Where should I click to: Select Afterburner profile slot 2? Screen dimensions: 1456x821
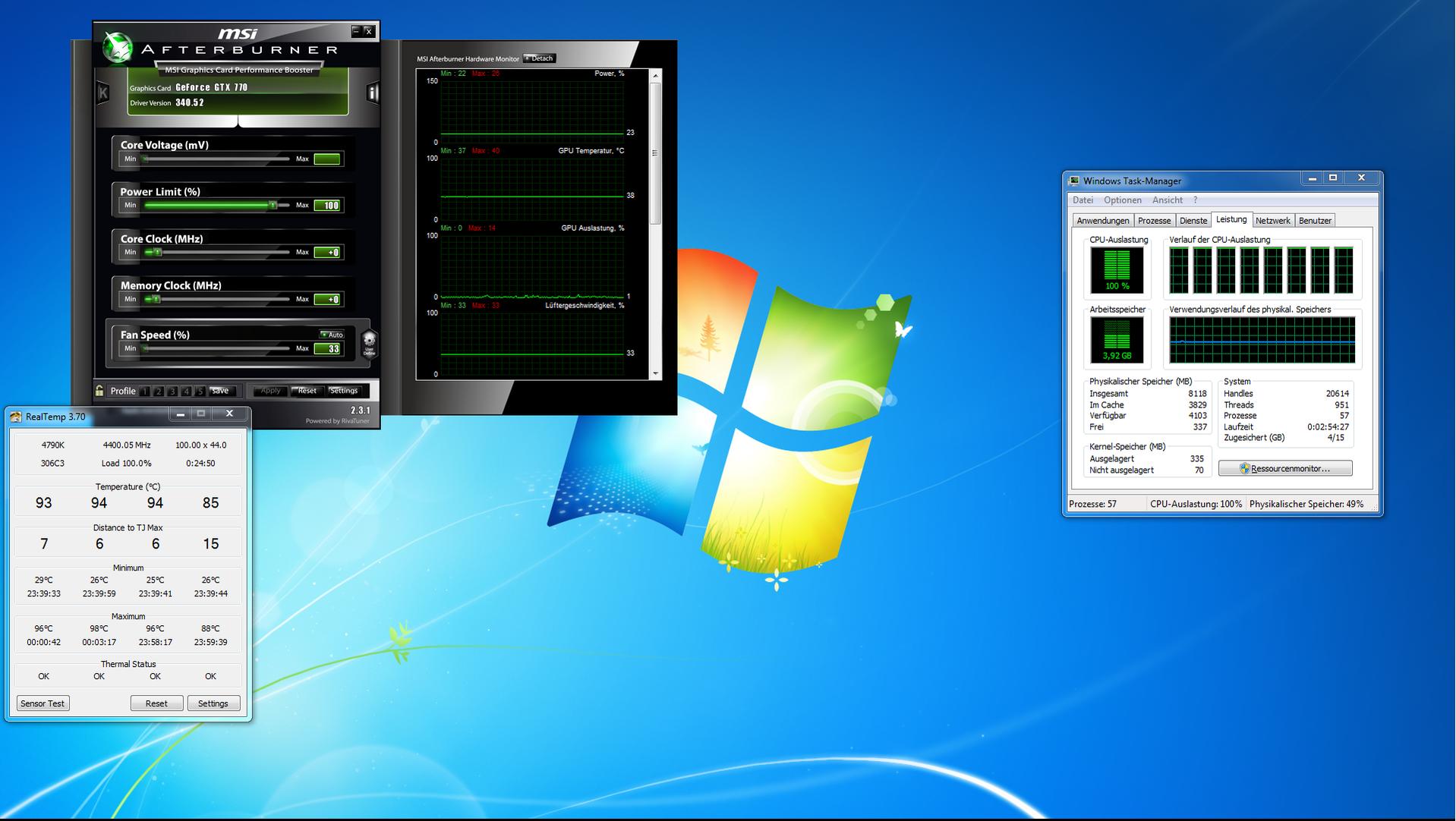[159, 392]
